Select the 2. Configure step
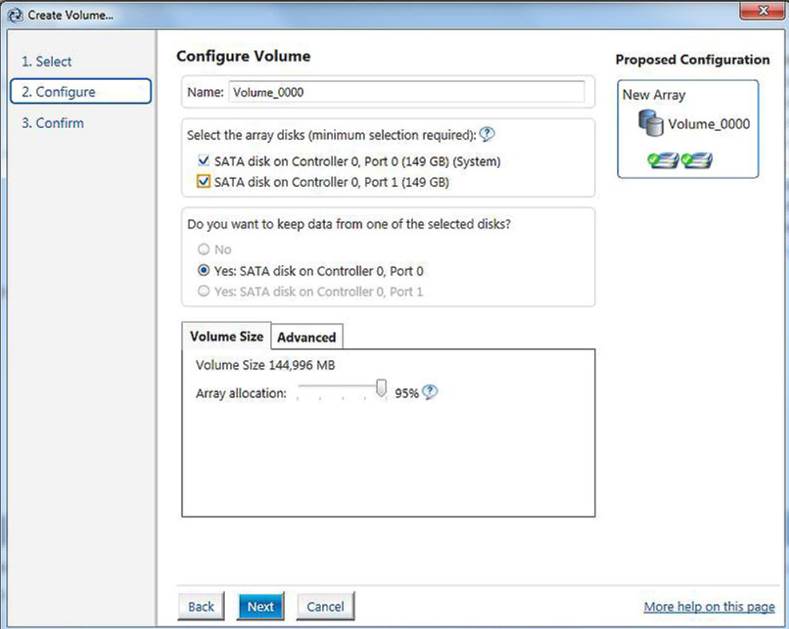The height and width of the screenshot is (629, 789). point(81,92)
